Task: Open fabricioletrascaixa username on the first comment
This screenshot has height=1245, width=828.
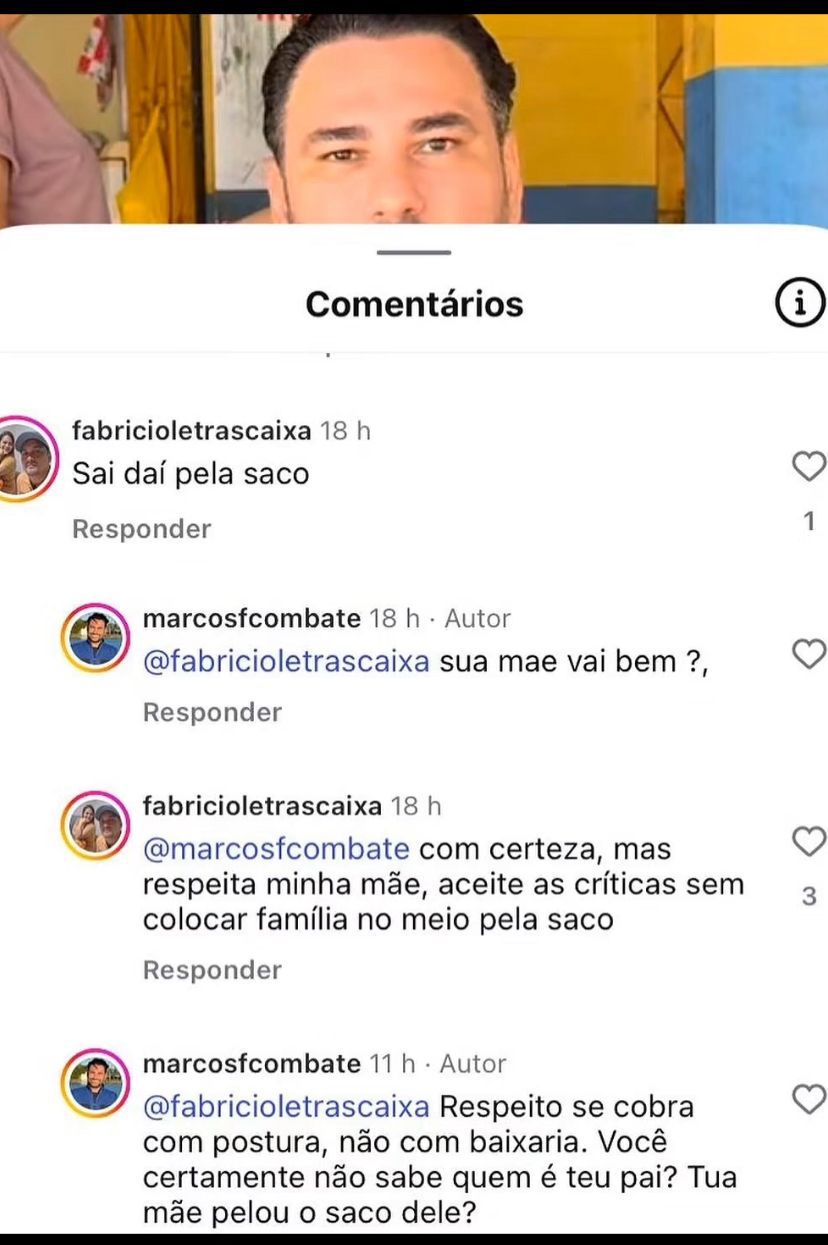Action: click(x=192, y=431)
